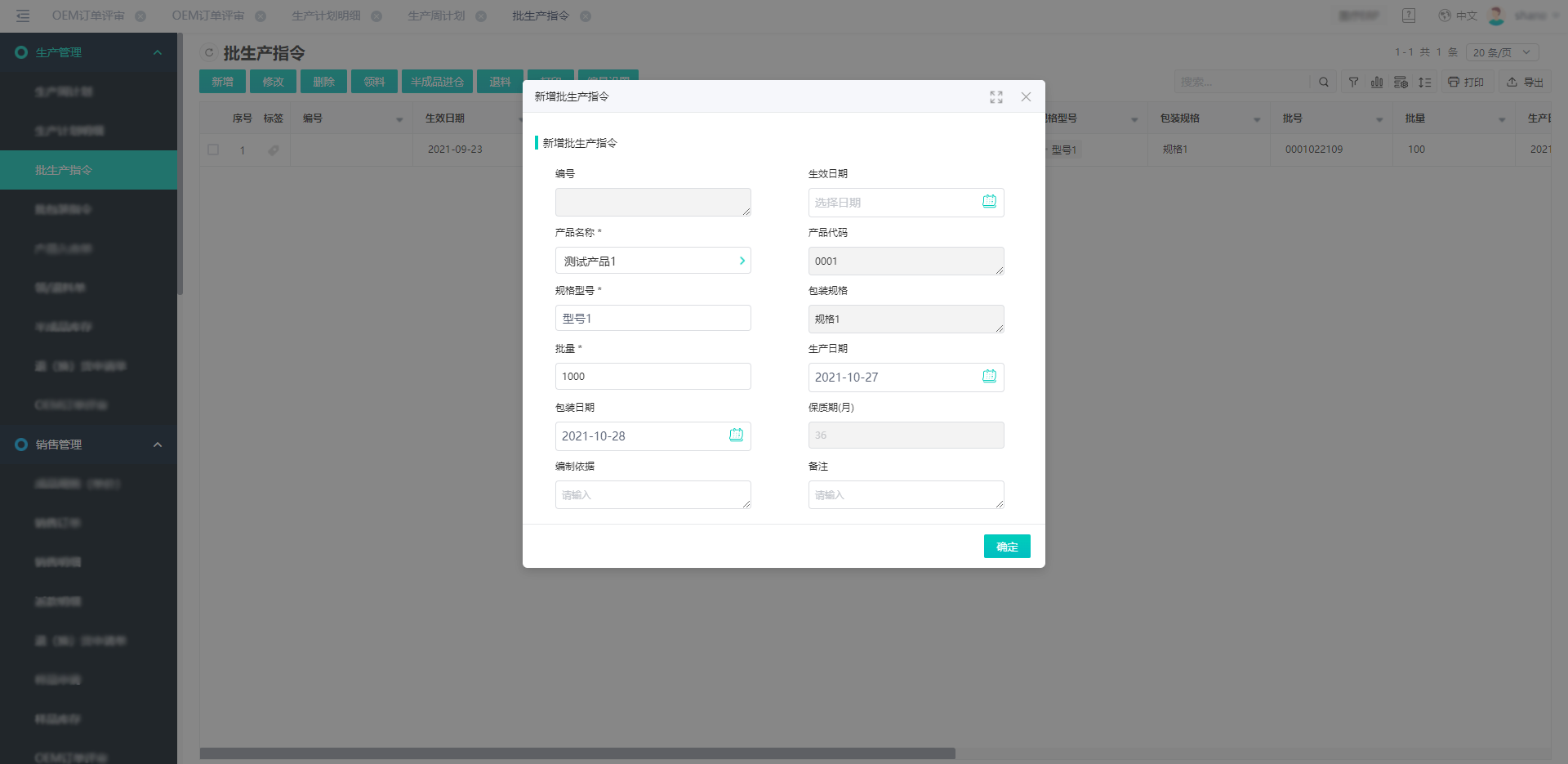Screen dimensions: 1568x764
Task: Tick the checkbox for row 1
Action: (x=213, y=150)
